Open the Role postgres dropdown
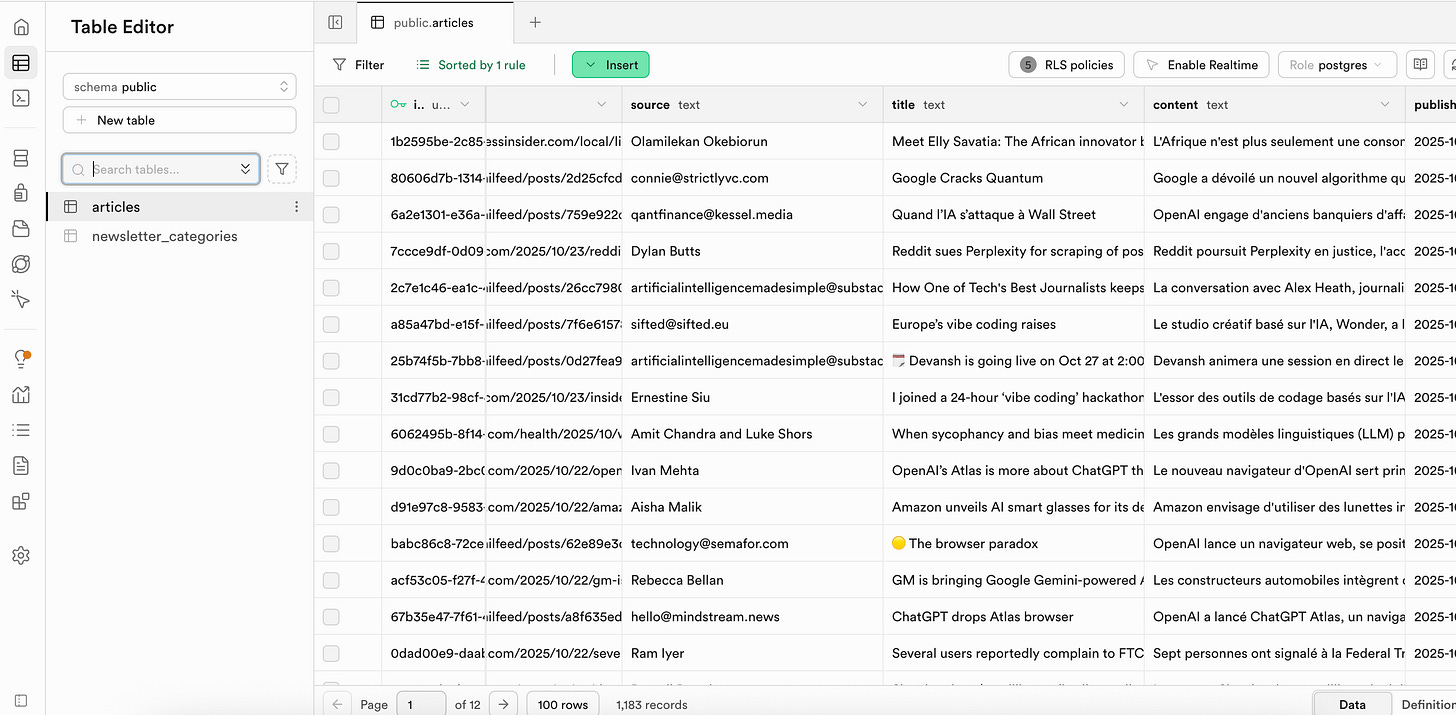Viewport: 1456px width, 715px height. [x=1336, y=65]
